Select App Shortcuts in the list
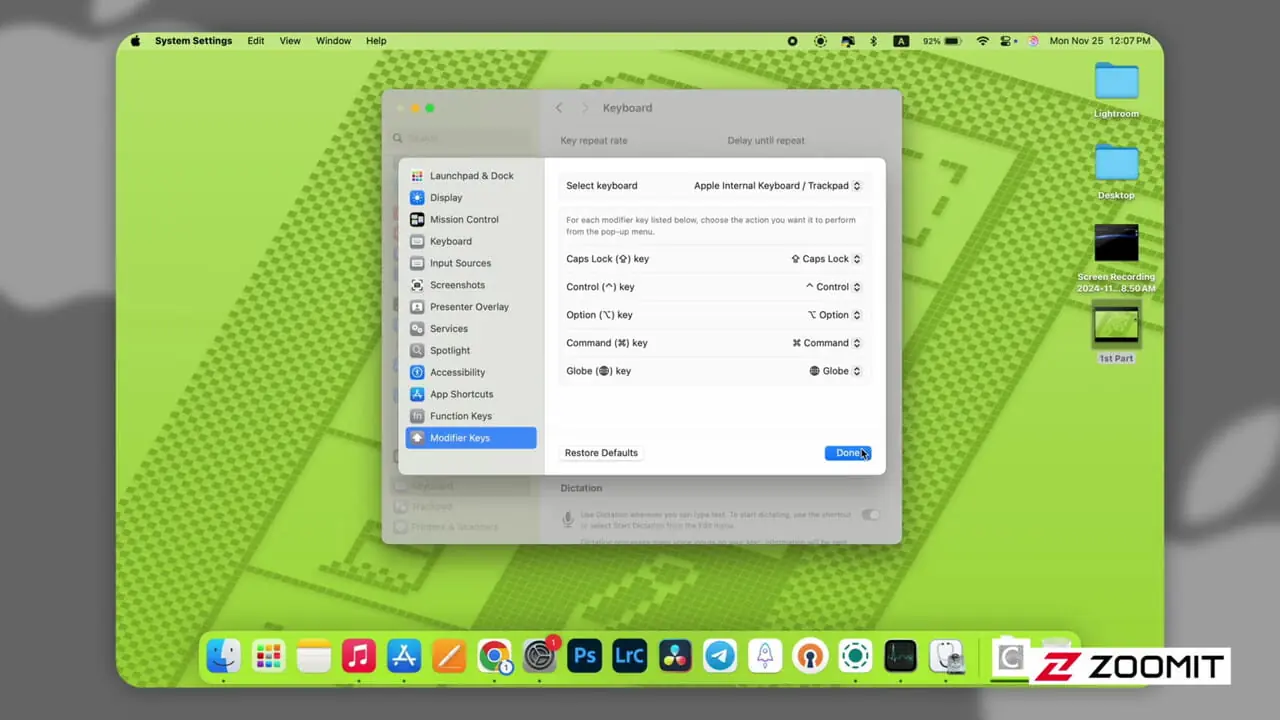Screen dimensions: 1280x720 (x=471, y=394)
